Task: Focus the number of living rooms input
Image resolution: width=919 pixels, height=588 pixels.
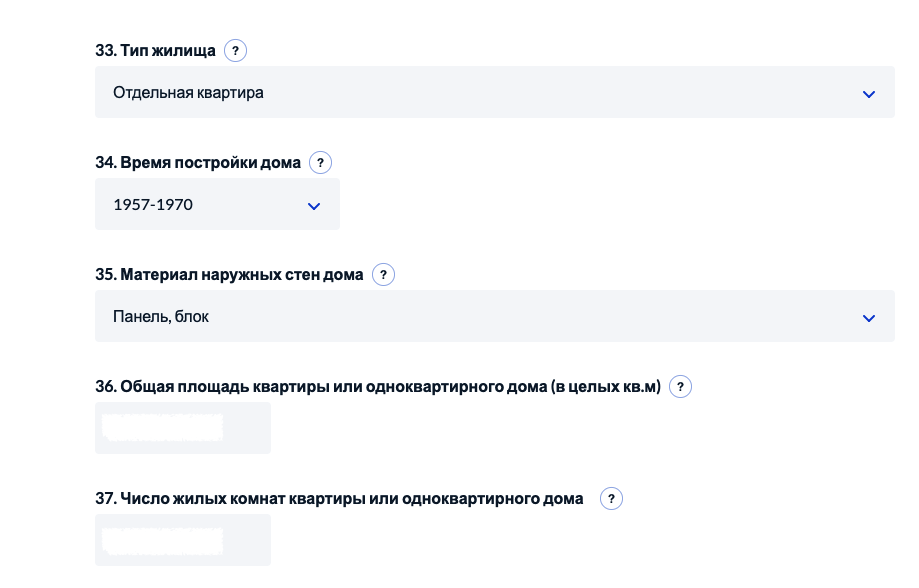Action: [x=182, y=540]
